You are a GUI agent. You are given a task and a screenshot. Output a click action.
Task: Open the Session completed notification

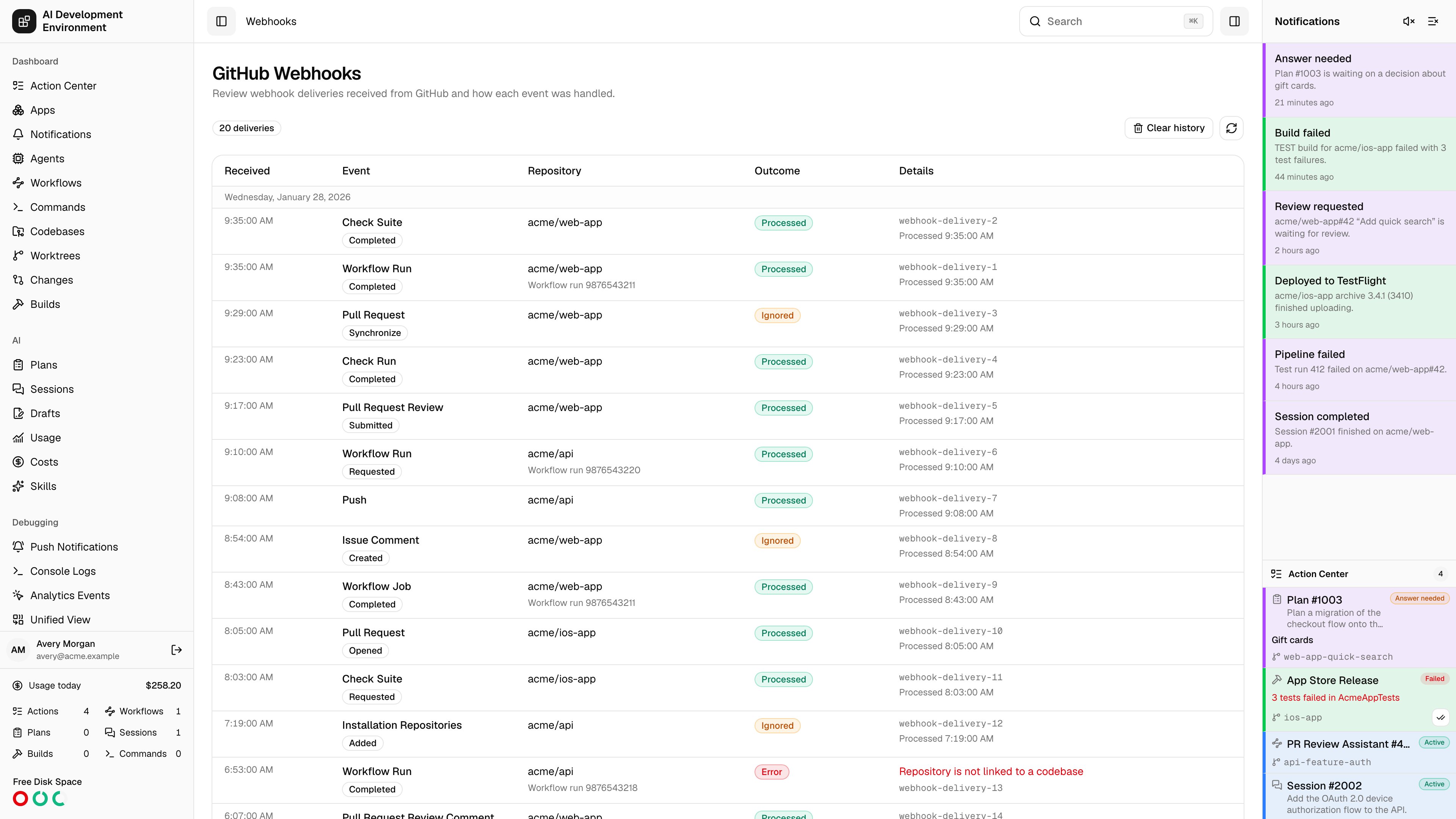click(x=1359, y=438)
